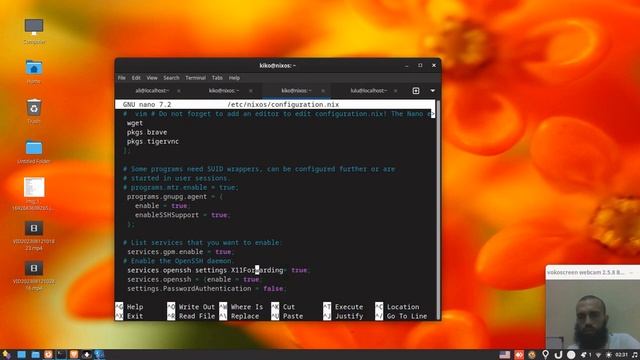Click the '/etc/nixos/configuration.nix' title in nano

(x=283, y=104)
